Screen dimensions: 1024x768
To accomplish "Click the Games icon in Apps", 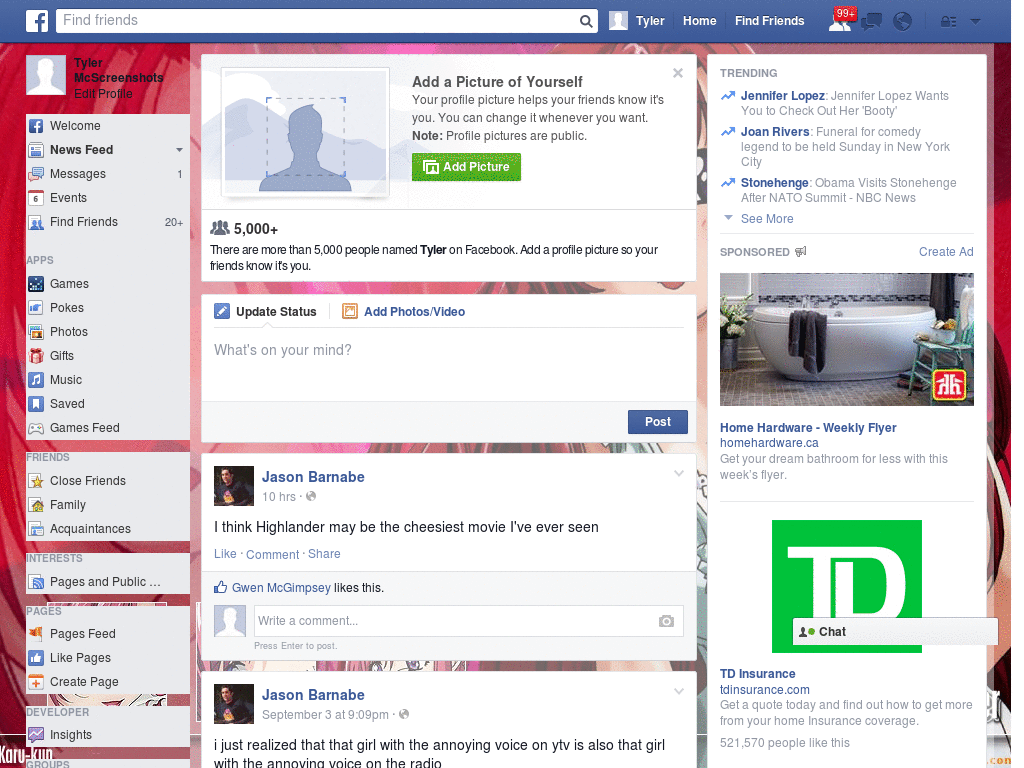I will click(36, 284).
